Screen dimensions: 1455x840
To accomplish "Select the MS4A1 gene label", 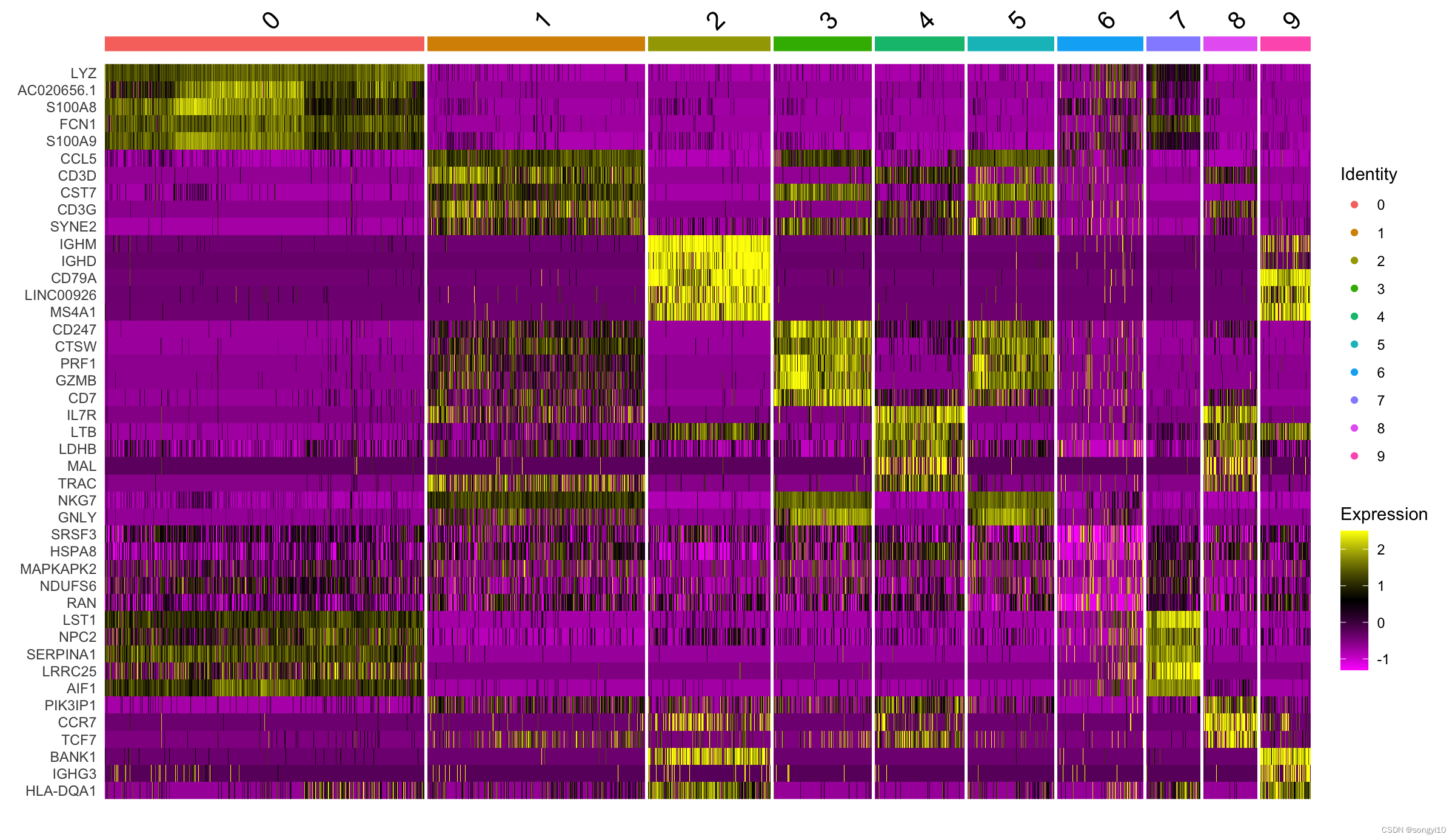I will [73, 312].
